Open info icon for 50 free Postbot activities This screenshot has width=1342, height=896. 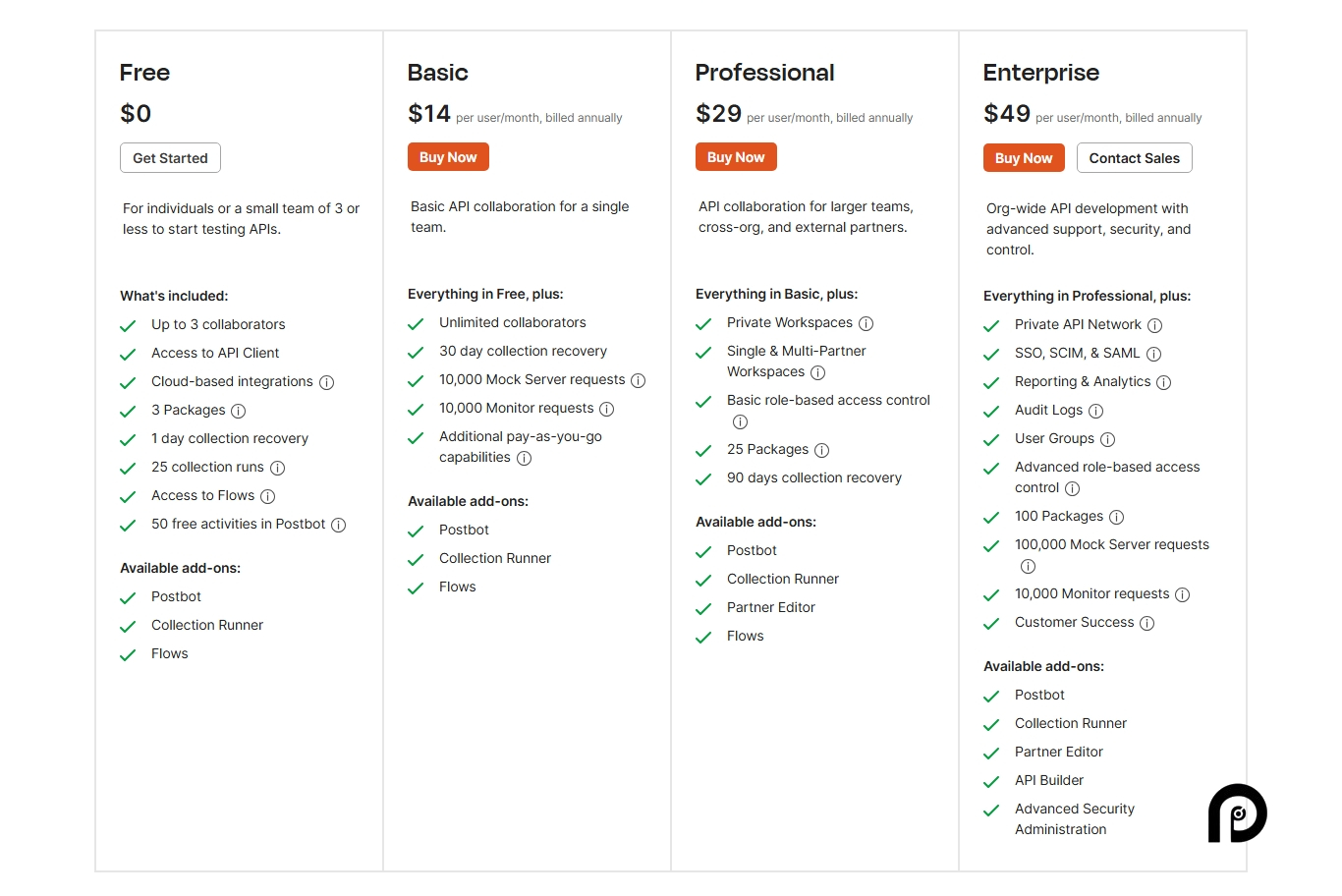338,525
